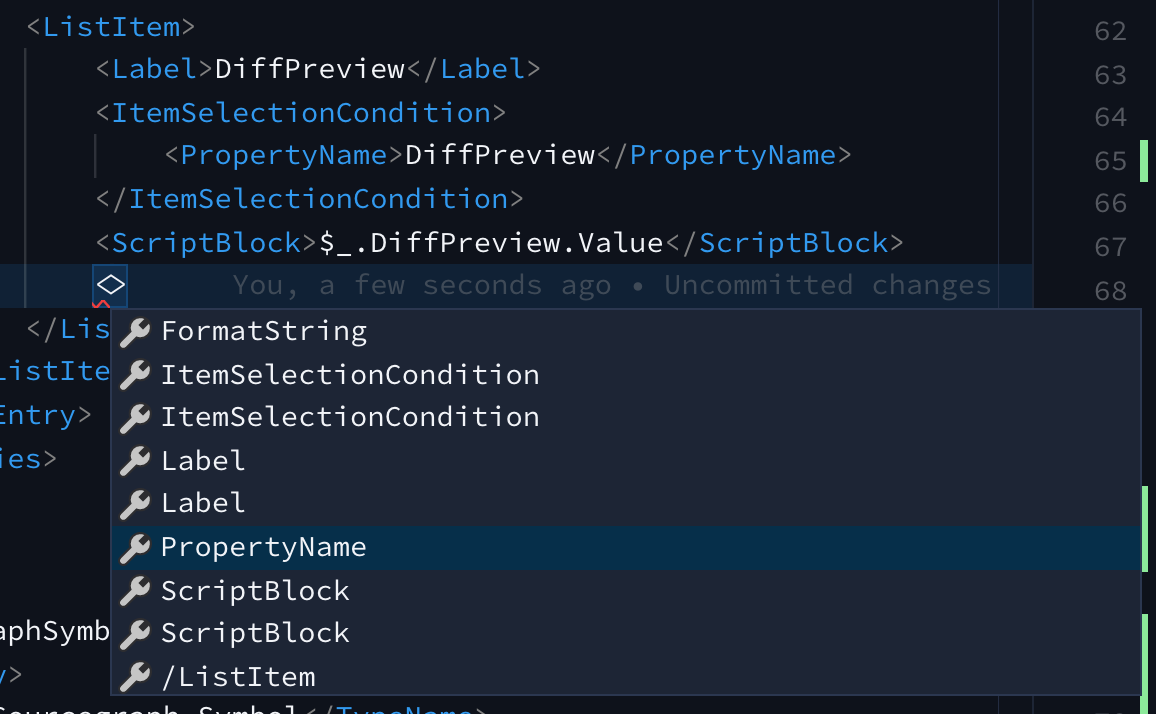Select the /ListItem closing tag suggestion
Image resolution: width=1156 pixels, height=714 pixels.
coord(240,676)
